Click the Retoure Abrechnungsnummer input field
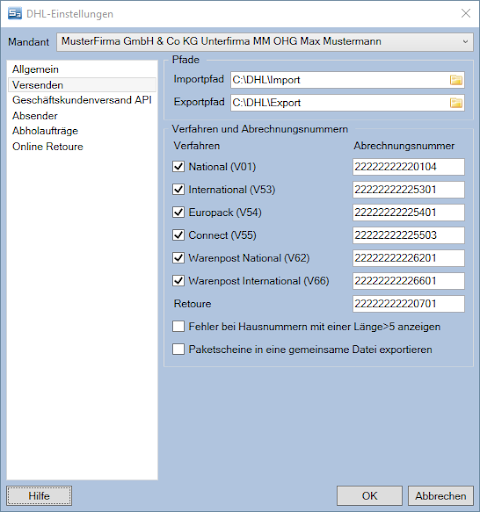Image resolution: width=480 pixels, height=512 pixels. point(408,304)
